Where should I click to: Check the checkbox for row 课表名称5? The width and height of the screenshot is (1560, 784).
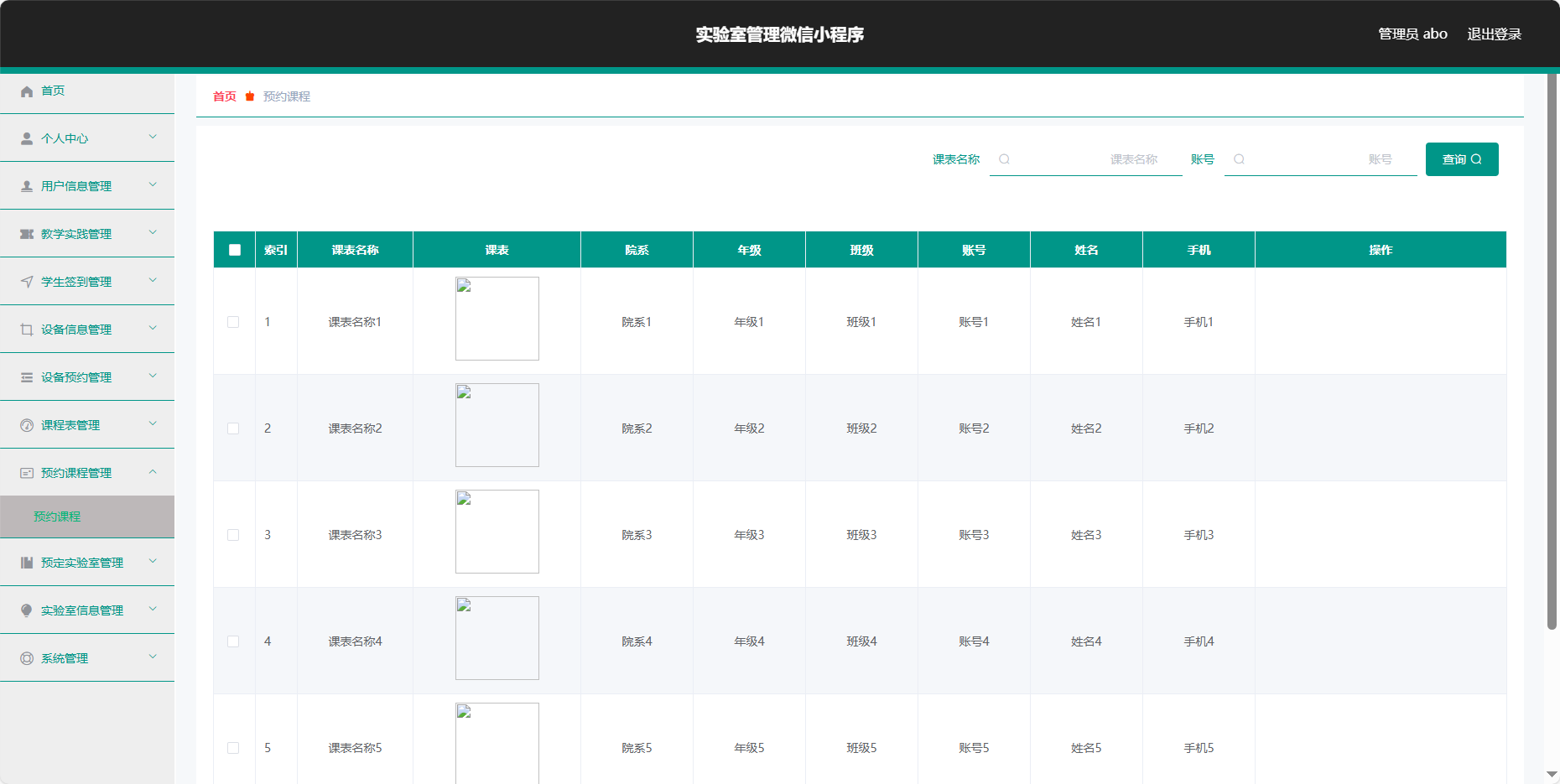233,748
